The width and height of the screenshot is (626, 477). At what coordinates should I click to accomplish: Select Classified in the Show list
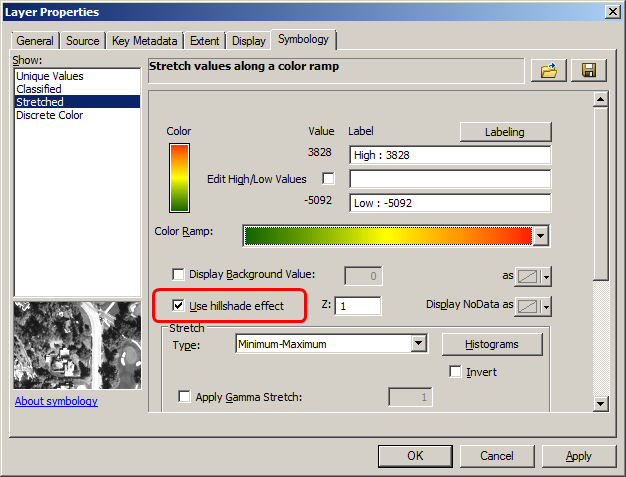tap(38, 89)
